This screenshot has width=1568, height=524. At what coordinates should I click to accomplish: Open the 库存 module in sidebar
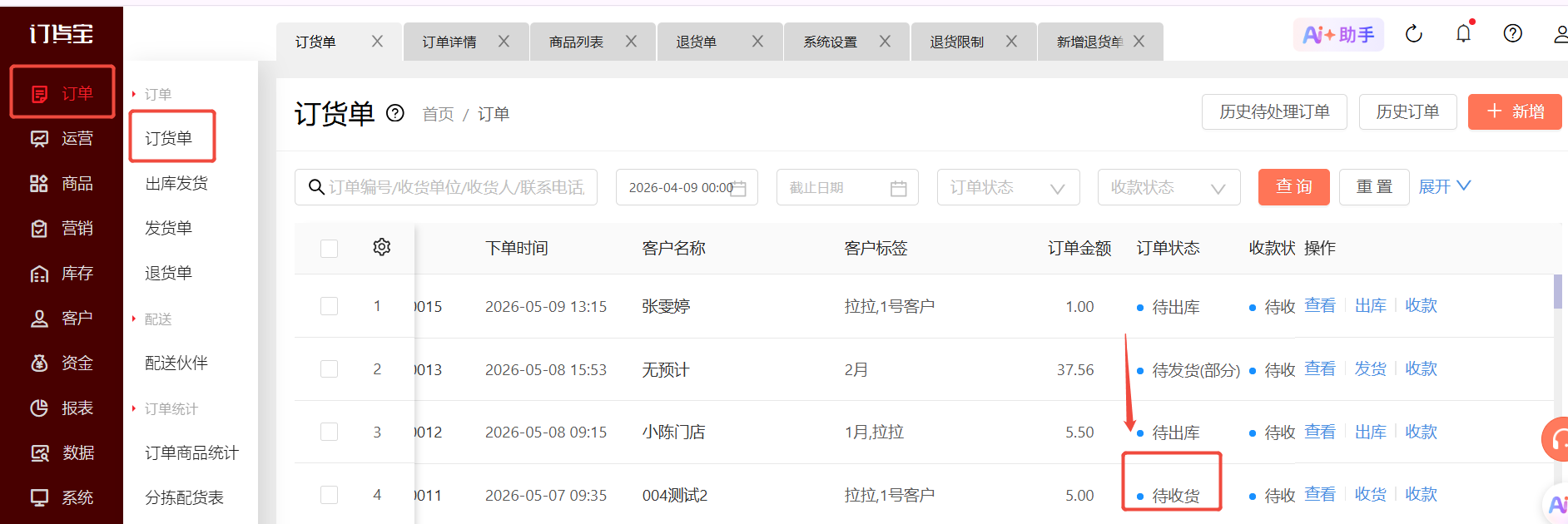62,273
